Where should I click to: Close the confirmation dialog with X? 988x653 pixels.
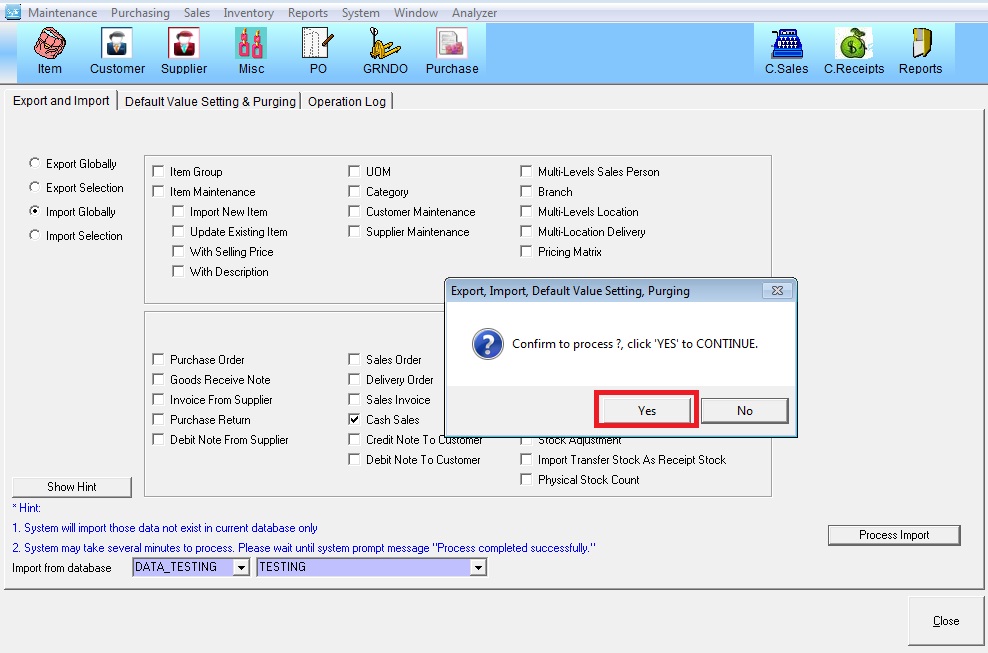pos(777,291)
